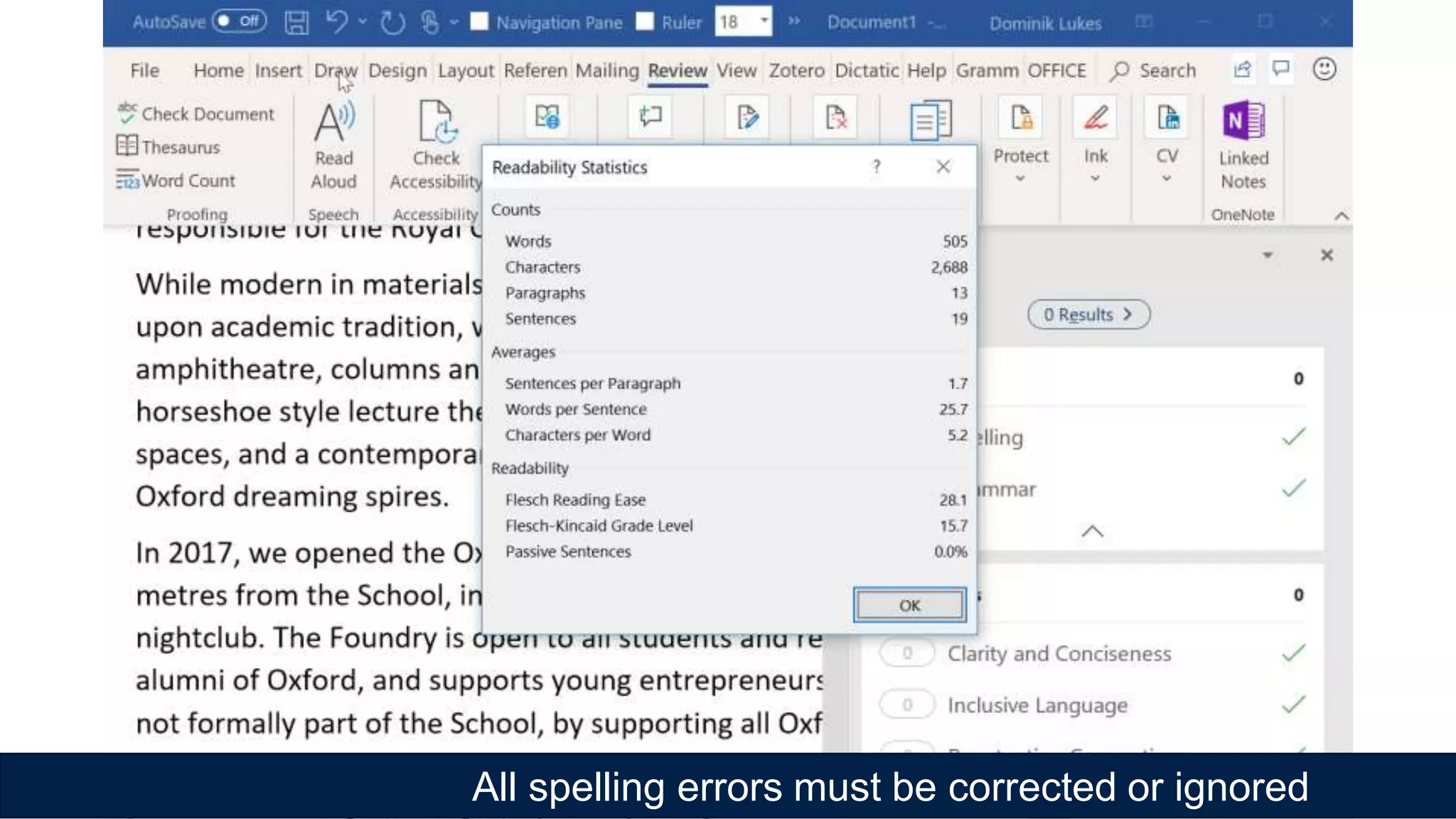This screenshot has width=1456, height=819.
Task: Expand the Protect dropdown
Action: click(1020, 178)
